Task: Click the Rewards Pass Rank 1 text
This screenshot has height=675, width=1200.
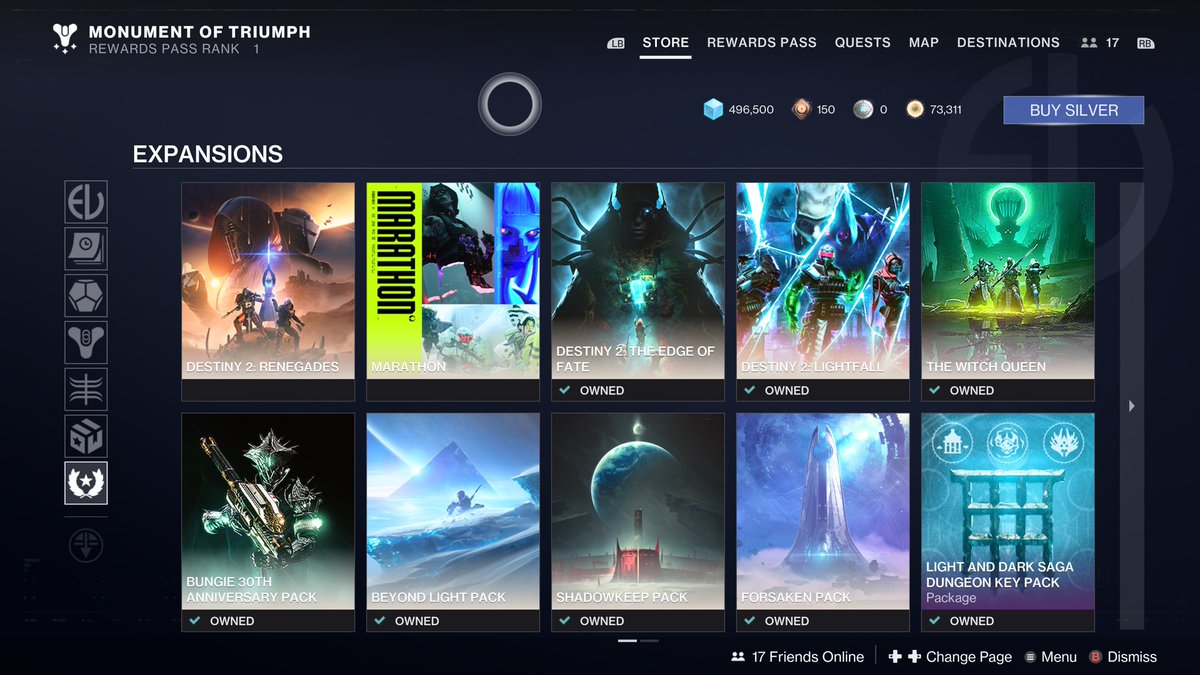Action: (174, 48)
